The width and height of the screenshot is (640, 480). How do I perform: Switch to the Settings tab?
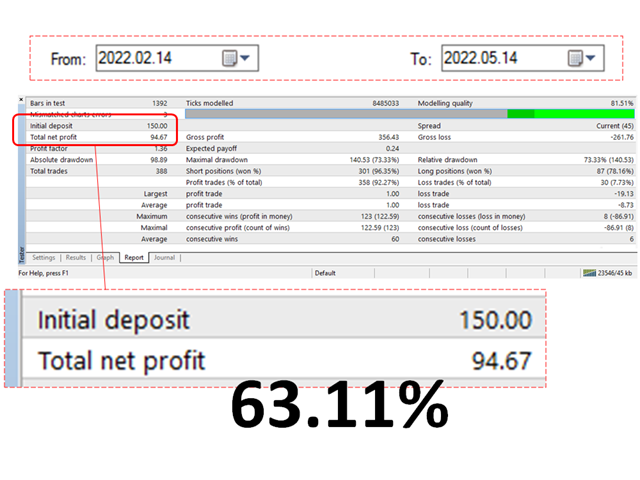(43, 257)
